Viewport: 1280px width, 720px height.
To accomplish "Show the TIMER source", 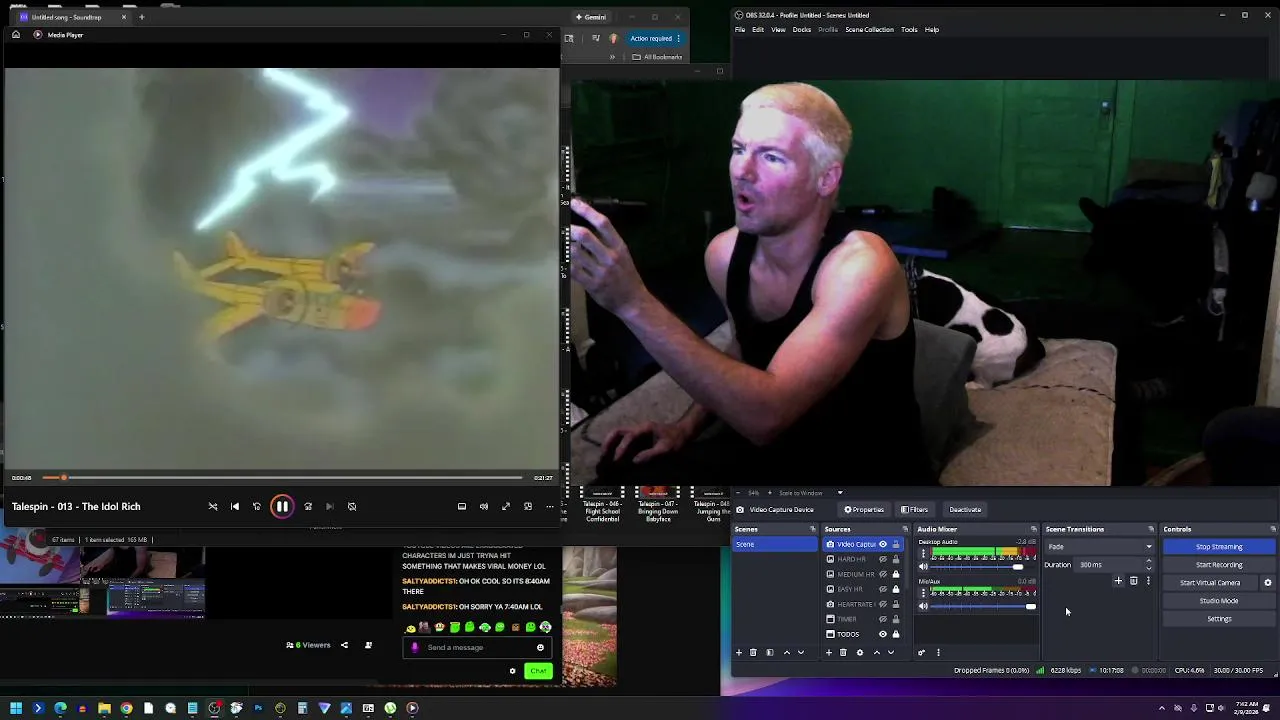I will click(x=883, y=619).
